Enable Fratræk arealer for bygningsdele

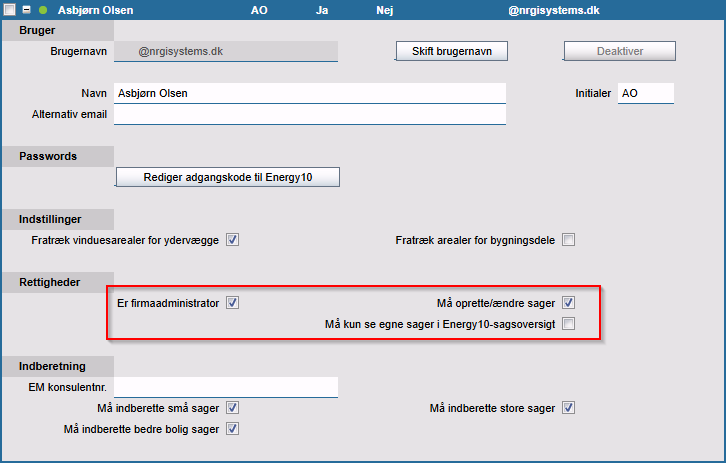click(568, 240)
